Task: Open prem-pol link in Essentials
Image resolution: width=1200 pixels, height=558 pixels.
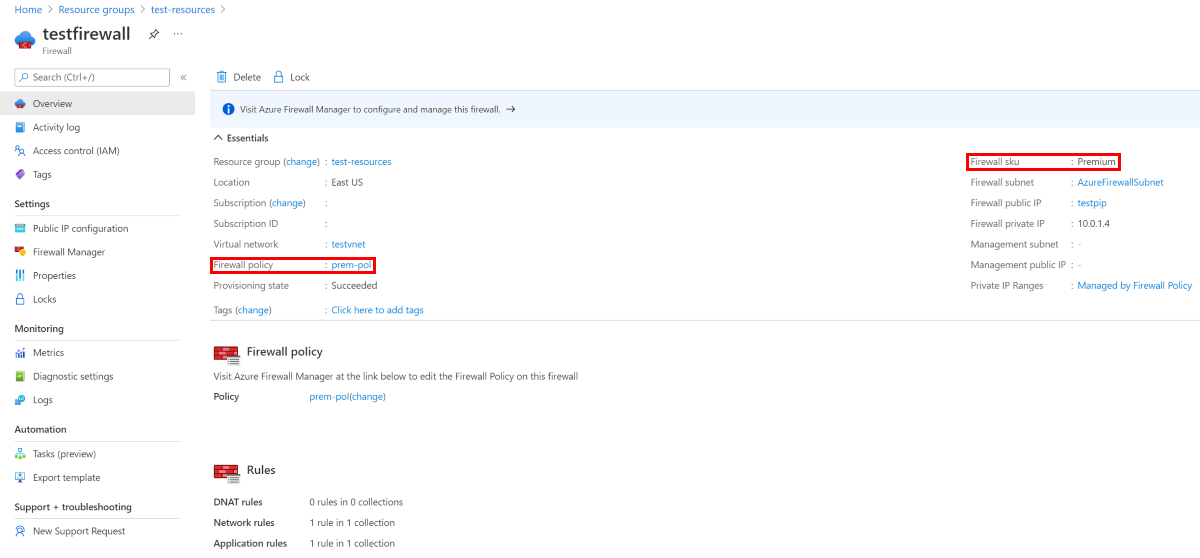Action: click(351, 265)
